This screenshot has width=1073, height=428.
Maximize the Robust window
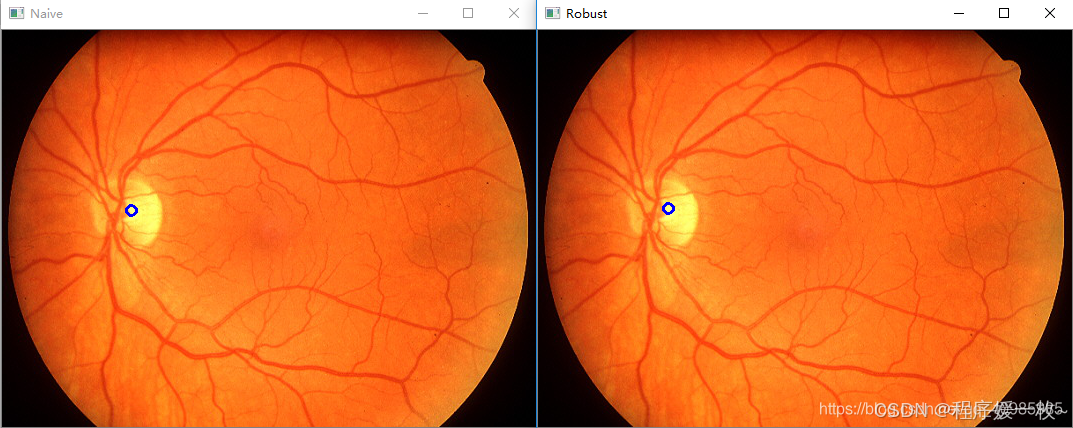click(1004, 13)
